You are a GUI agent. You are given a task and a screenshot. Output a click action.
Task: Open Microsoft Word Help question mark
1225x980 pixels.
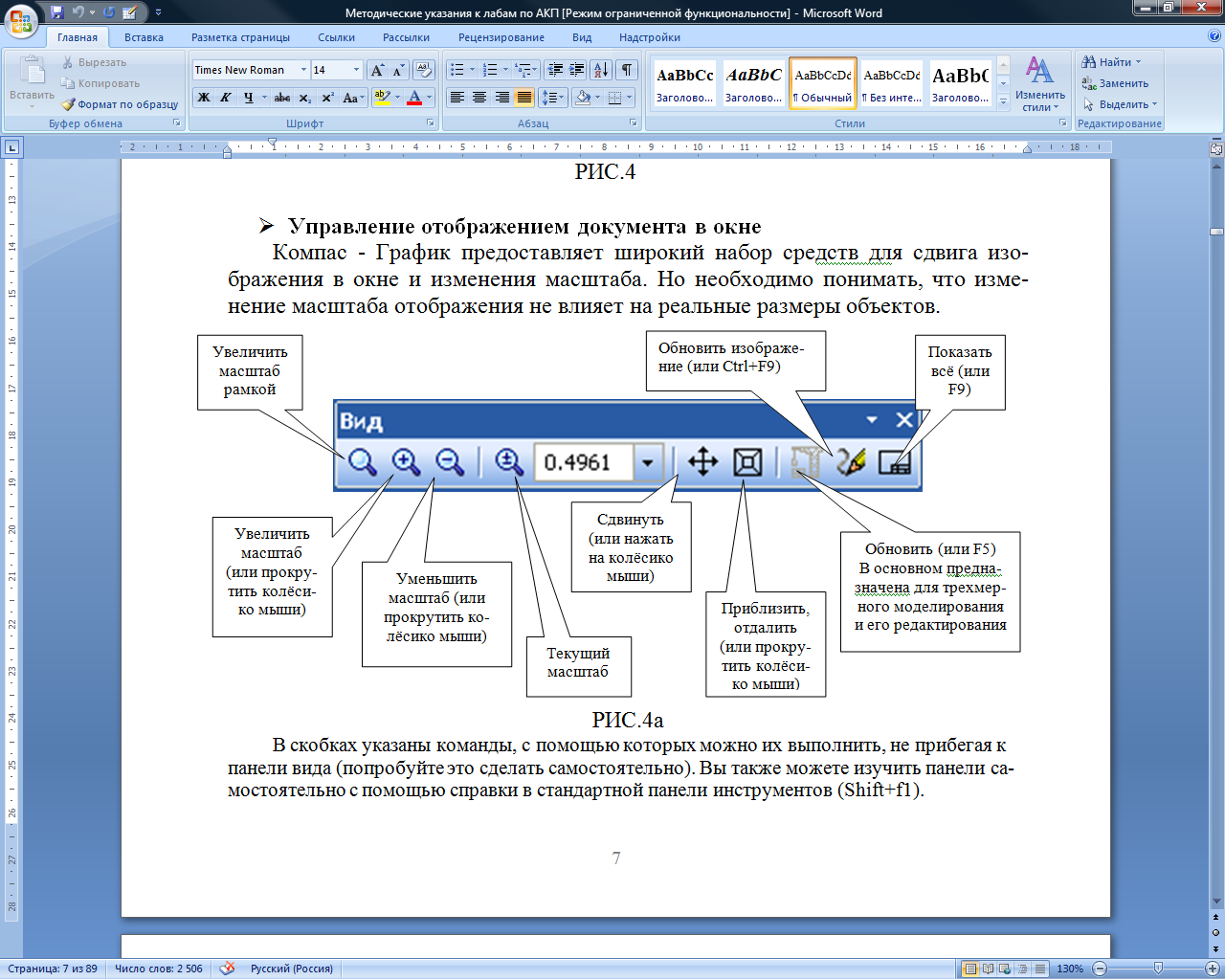click(1214, 36)
